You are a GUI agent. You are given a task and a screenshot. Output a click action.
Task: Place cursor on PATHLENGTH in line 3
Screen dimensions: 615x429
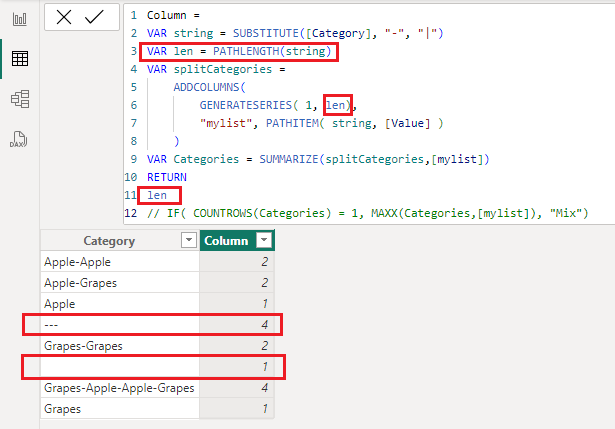(x=246, y=51)
